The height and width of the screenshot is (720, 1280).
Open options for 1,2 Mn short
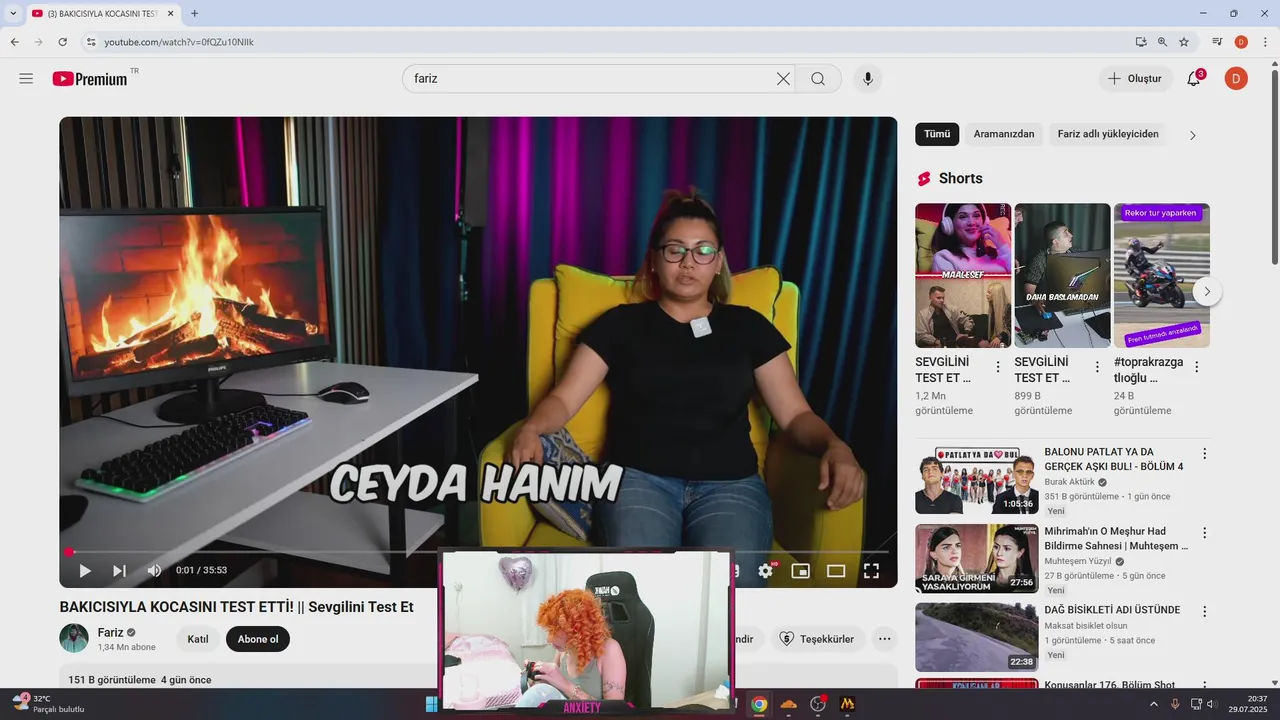pyautogui.click(x=998, y=367)
